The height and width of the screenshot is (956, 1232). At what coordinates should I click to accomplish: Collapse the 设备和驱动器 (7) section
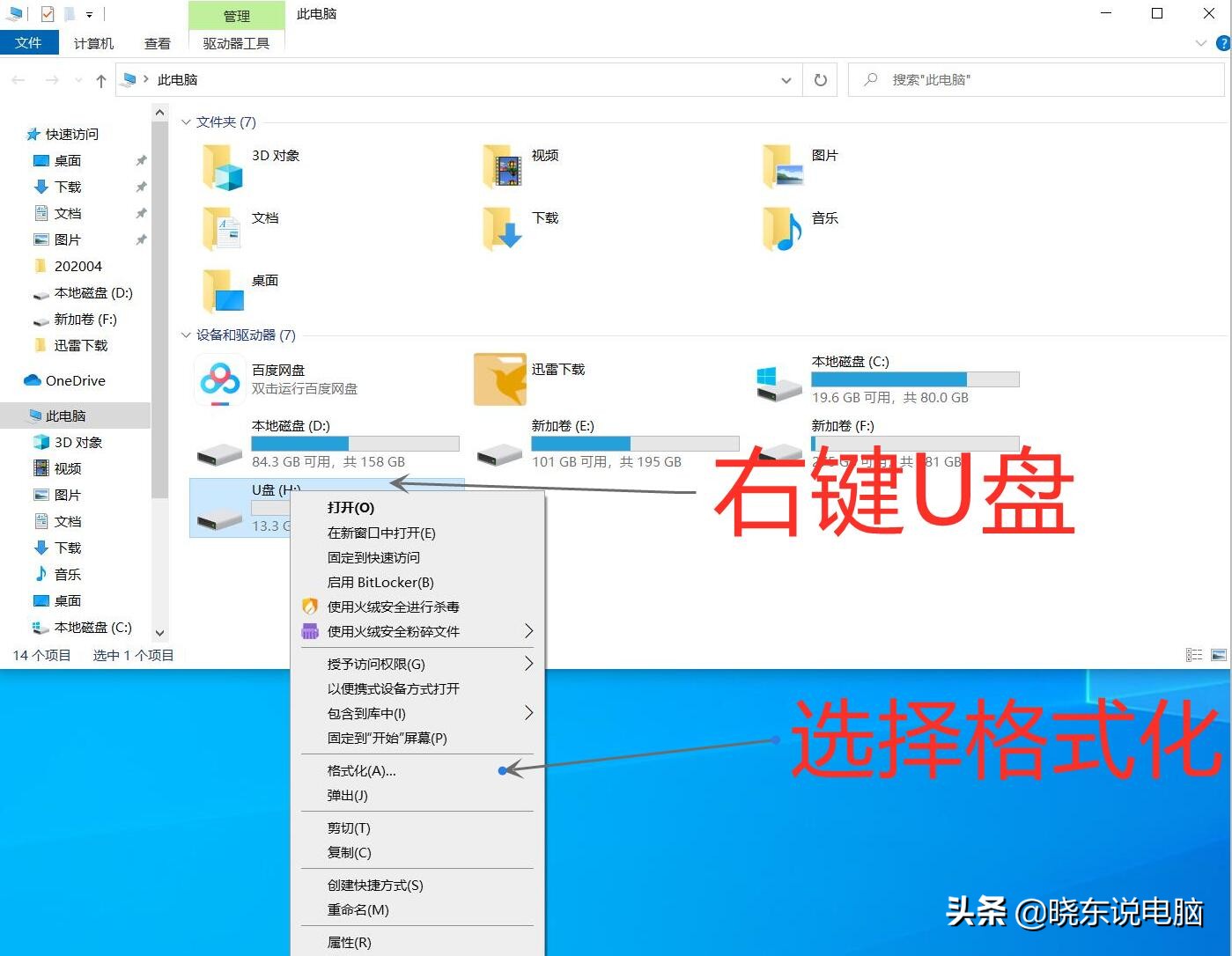click(x=186, y=335)
